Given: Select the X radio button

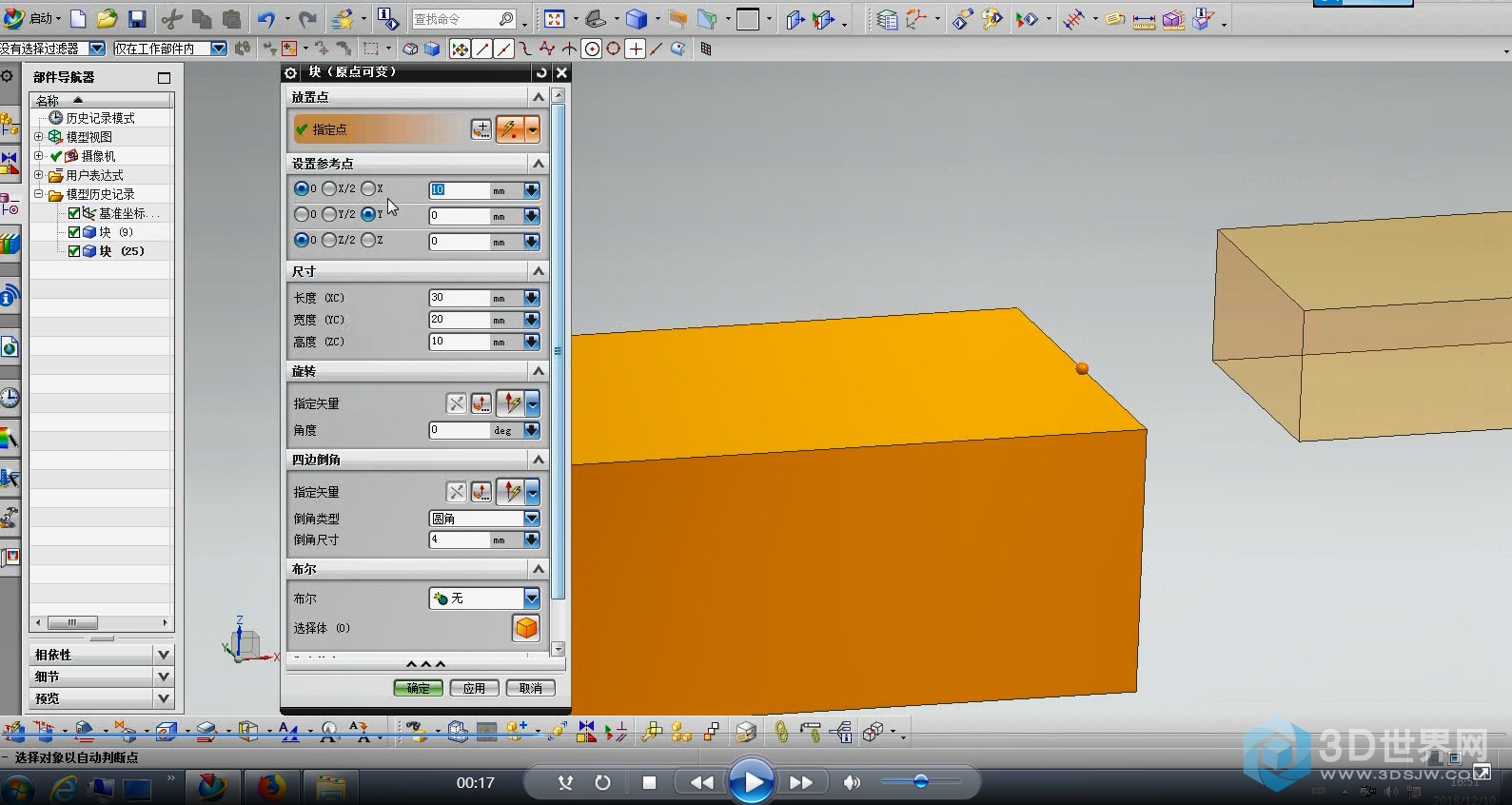Looking at the screenshot, I should click(x=368, y=189).
